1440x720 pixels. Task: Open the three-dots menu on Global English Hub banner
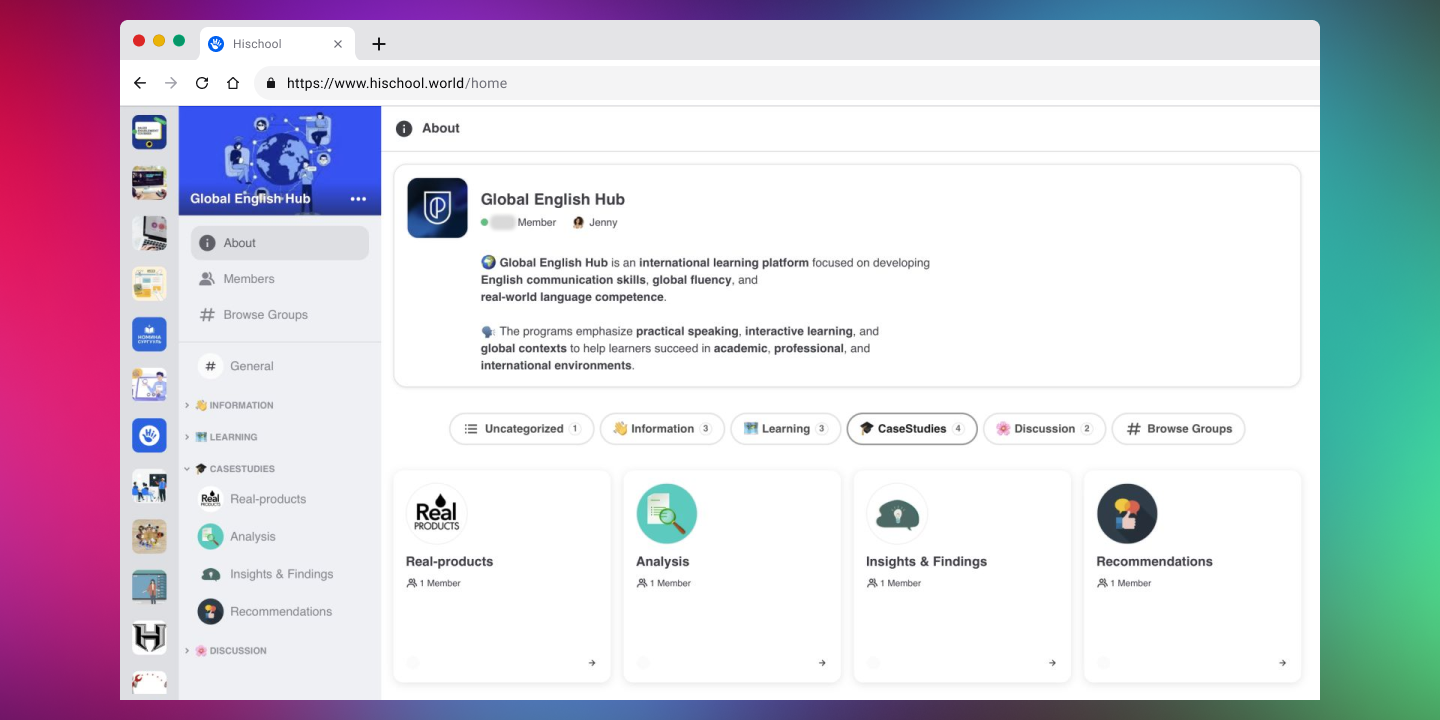358,199
